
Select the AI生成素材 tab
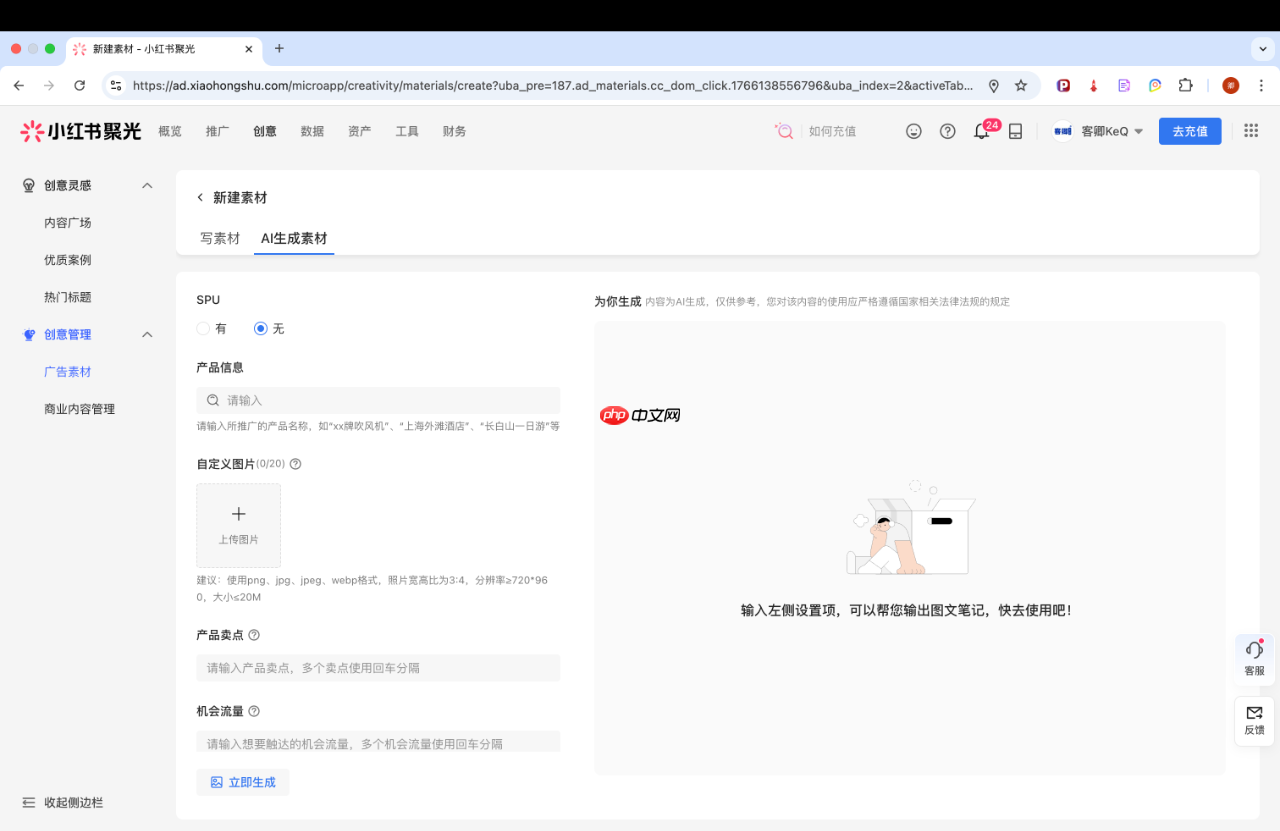[x=294, y=239]
